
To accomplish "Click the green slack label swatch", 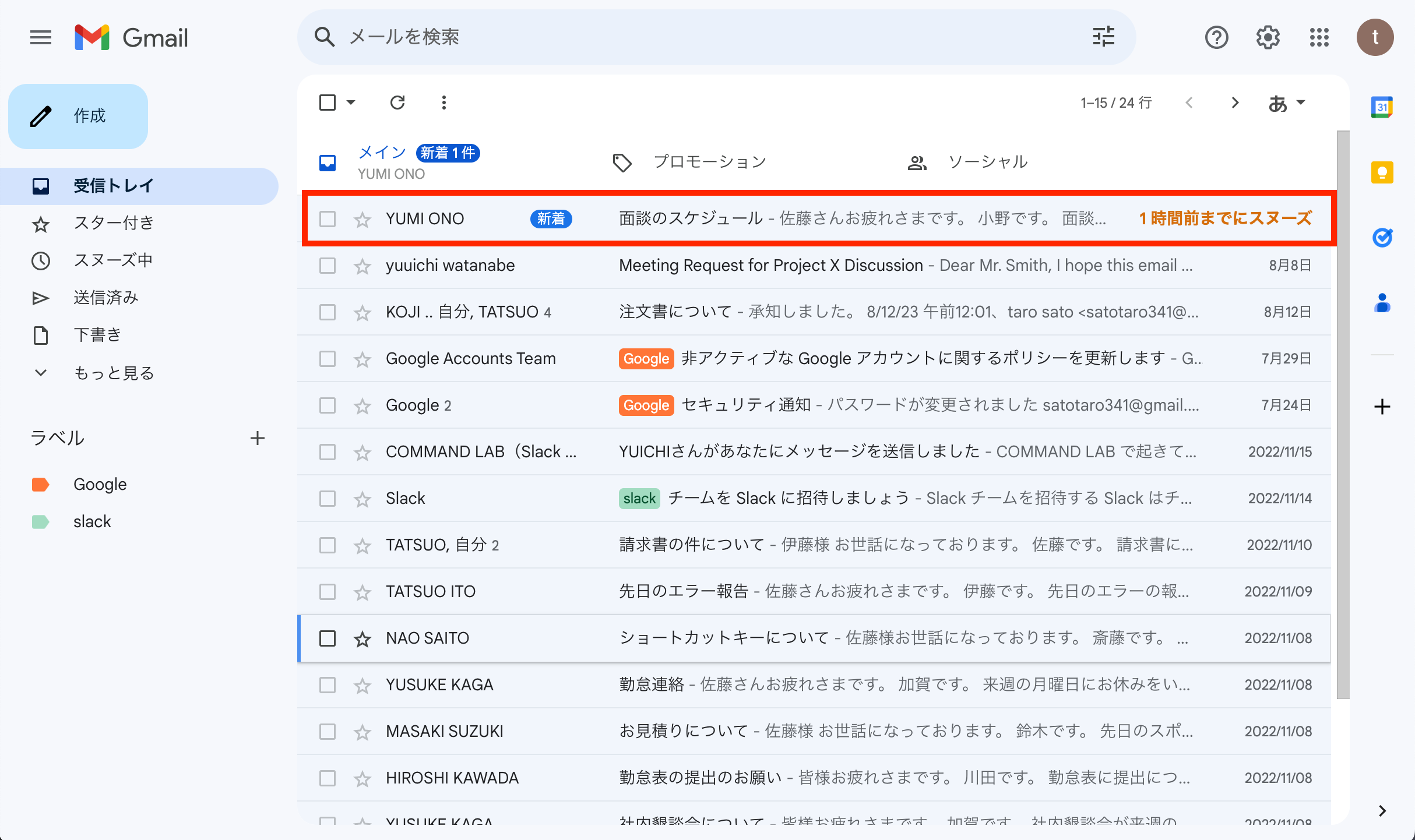I will (40, 522).
